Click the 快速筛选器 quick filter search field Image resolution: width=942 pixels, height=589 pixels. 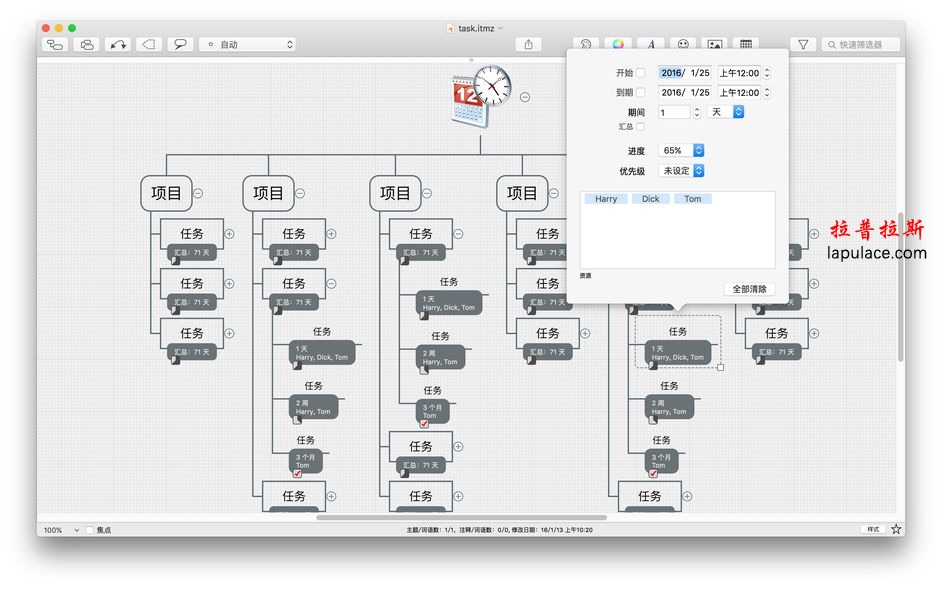(860, 44)
